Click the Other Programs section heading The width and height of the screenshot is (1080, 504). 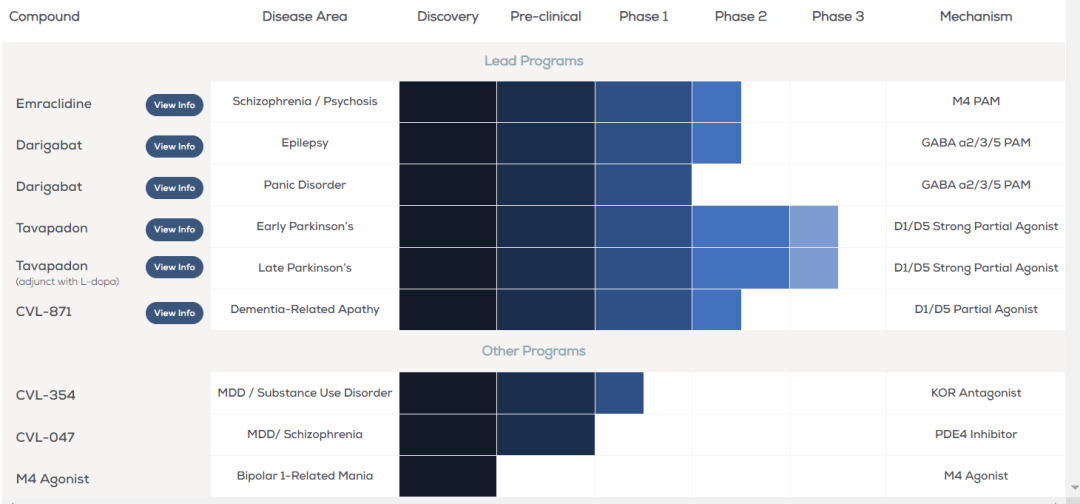click(x=534, y=351)
